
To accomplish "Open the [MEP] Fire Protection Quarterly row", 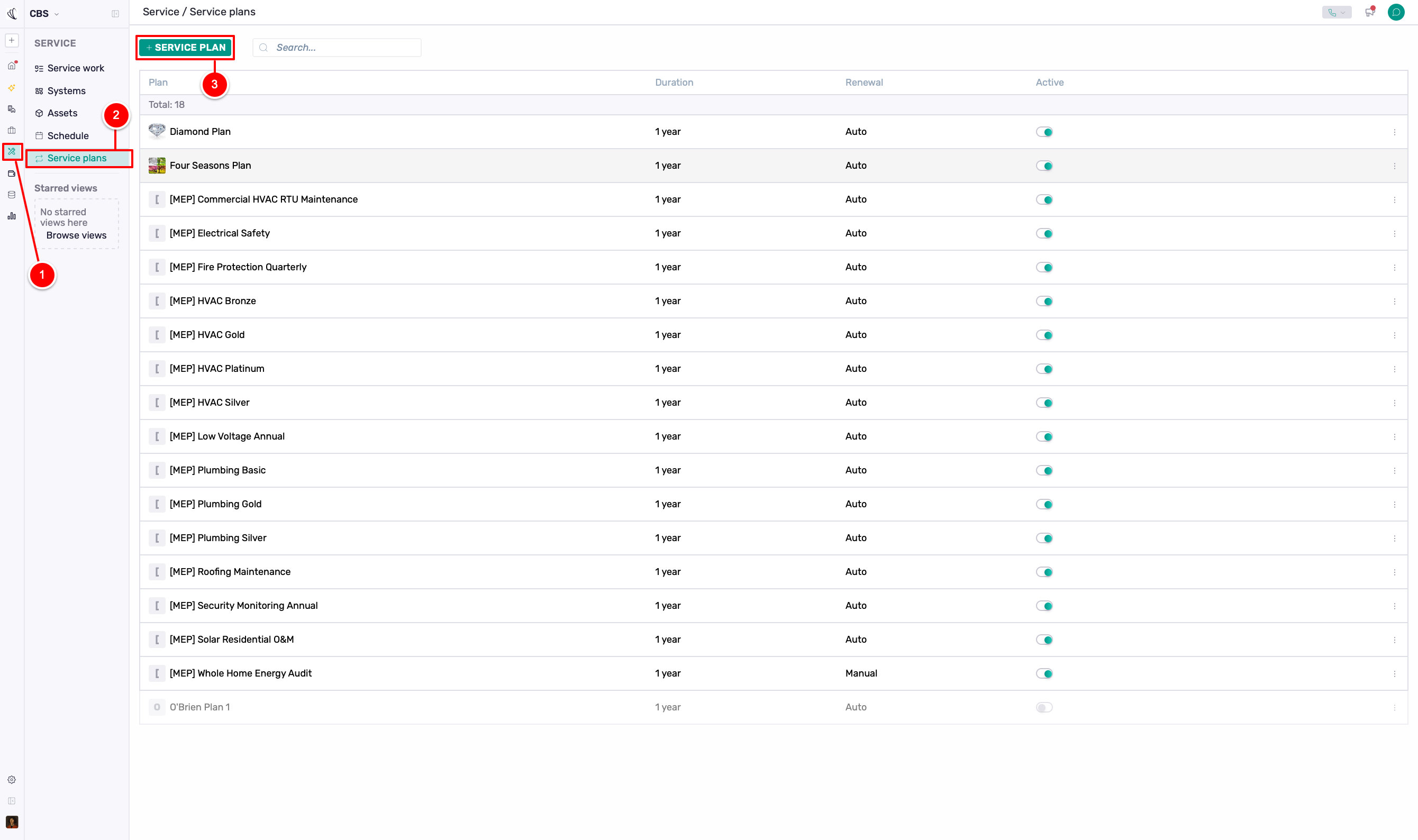I will click(x=773, y=267).
